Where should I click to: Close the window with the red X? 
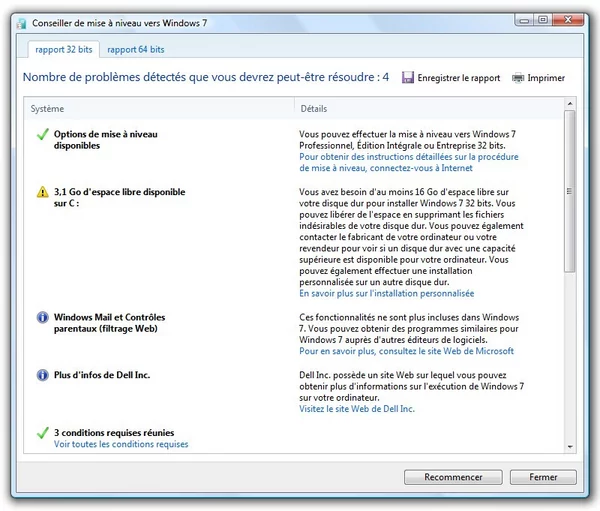tap(567, 20)
